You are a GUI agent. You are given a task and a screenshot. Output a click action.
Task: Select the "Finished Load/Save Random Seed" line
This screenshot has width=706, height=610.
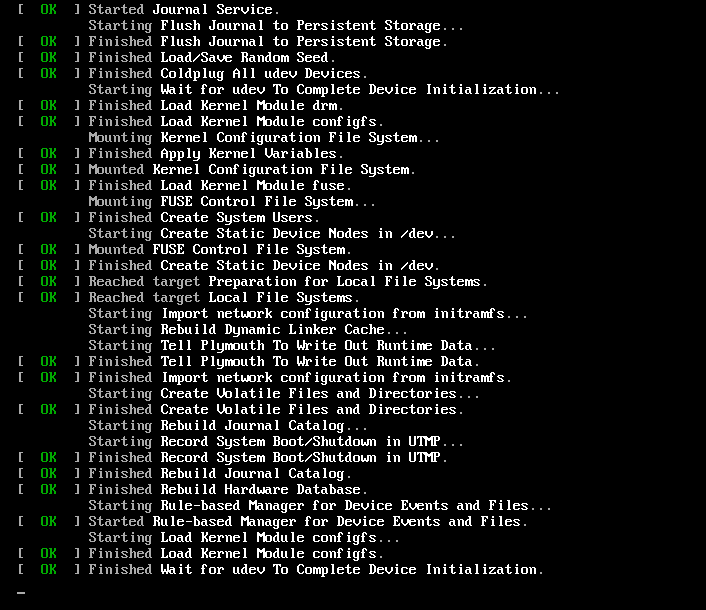(212, 57)
